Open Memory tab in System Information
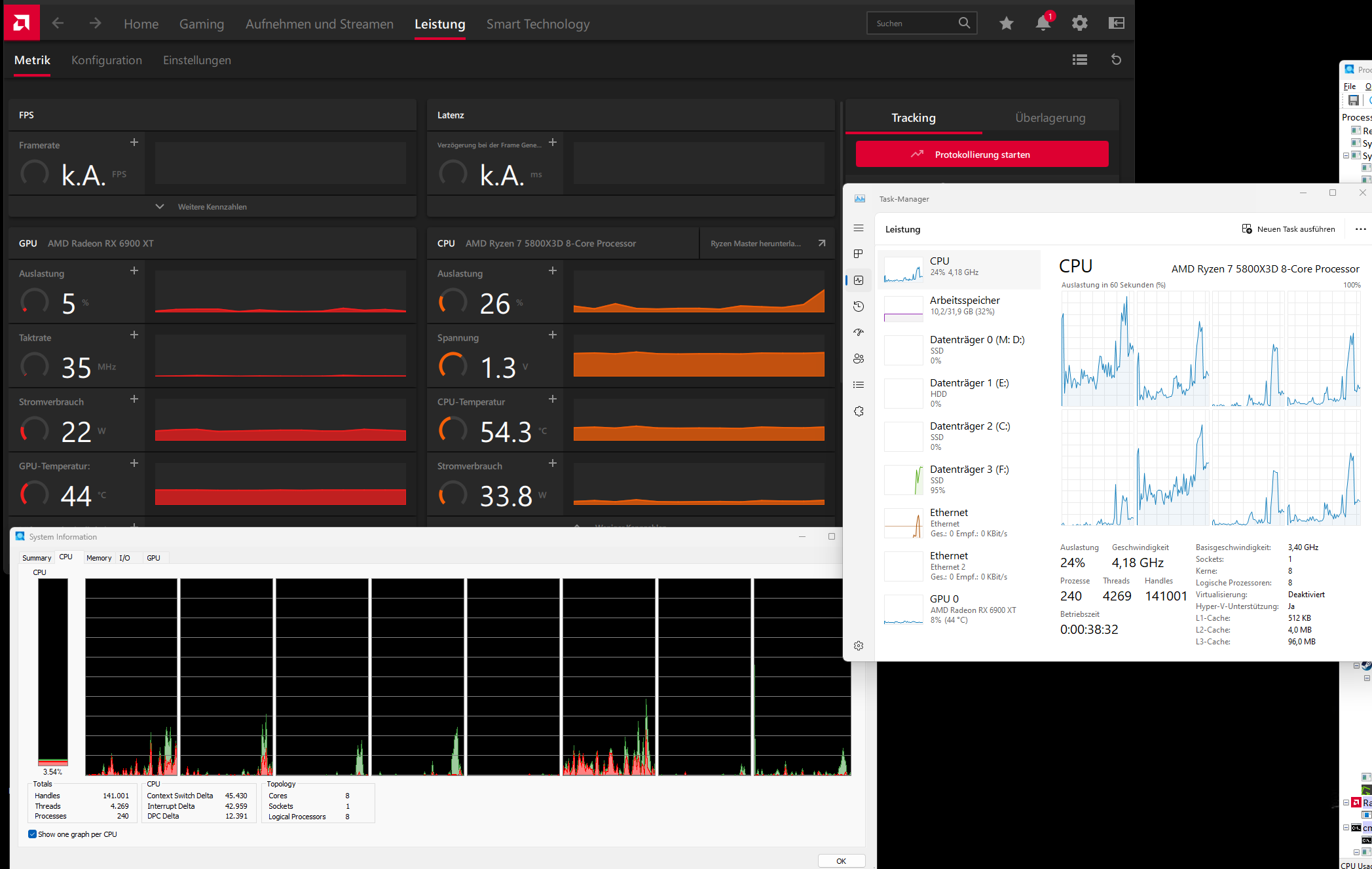This screenshot has width=1372, height=869. pos(99,558)
